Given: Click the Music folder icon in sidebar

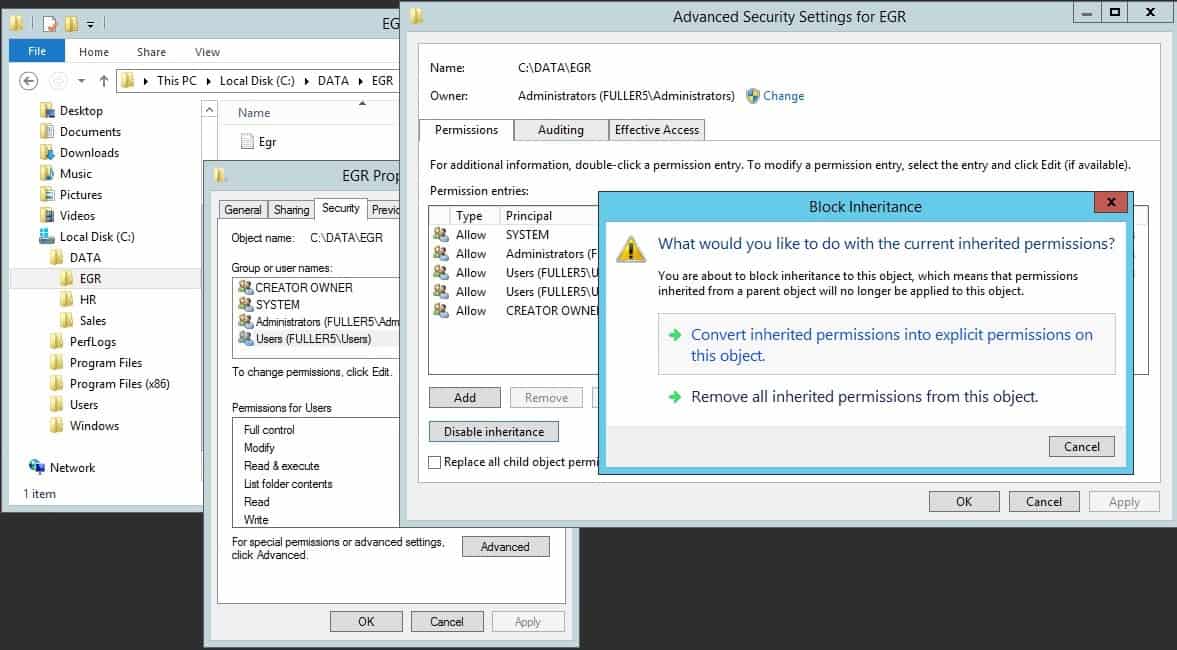Looking at the screenshot, I should (47, 173).
